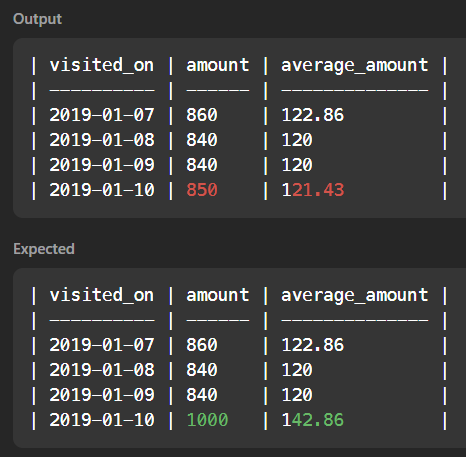This screenshot has width=466, height=457.
Task: Select amount header in Output table
Action: tap(218, 65)
